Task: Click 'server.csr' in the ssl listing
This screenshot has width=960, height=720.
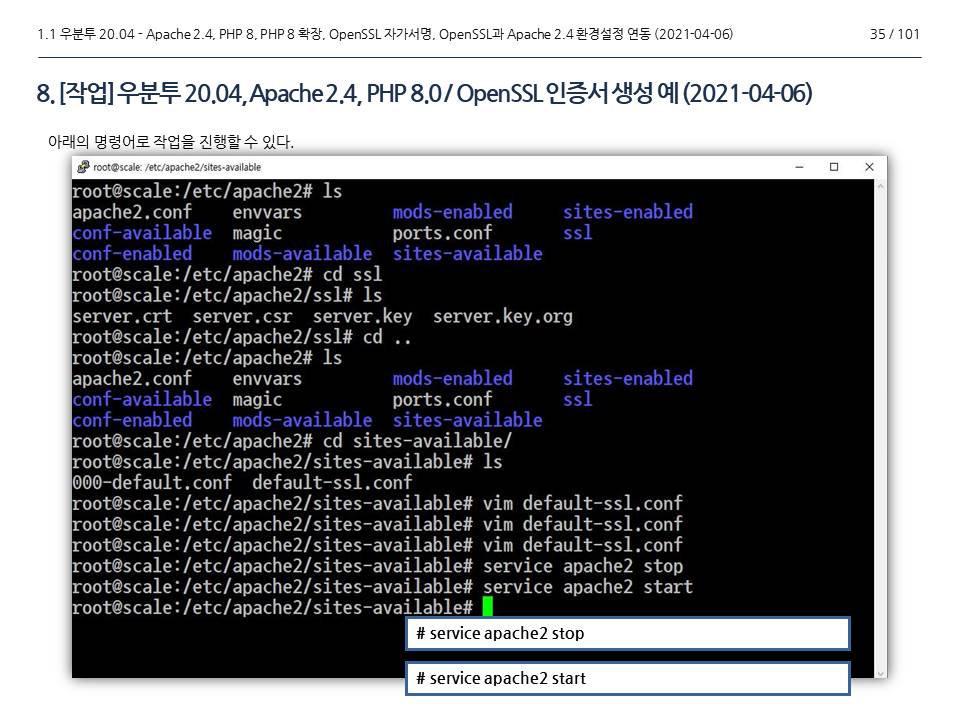Action: click(x=242, y=317)
